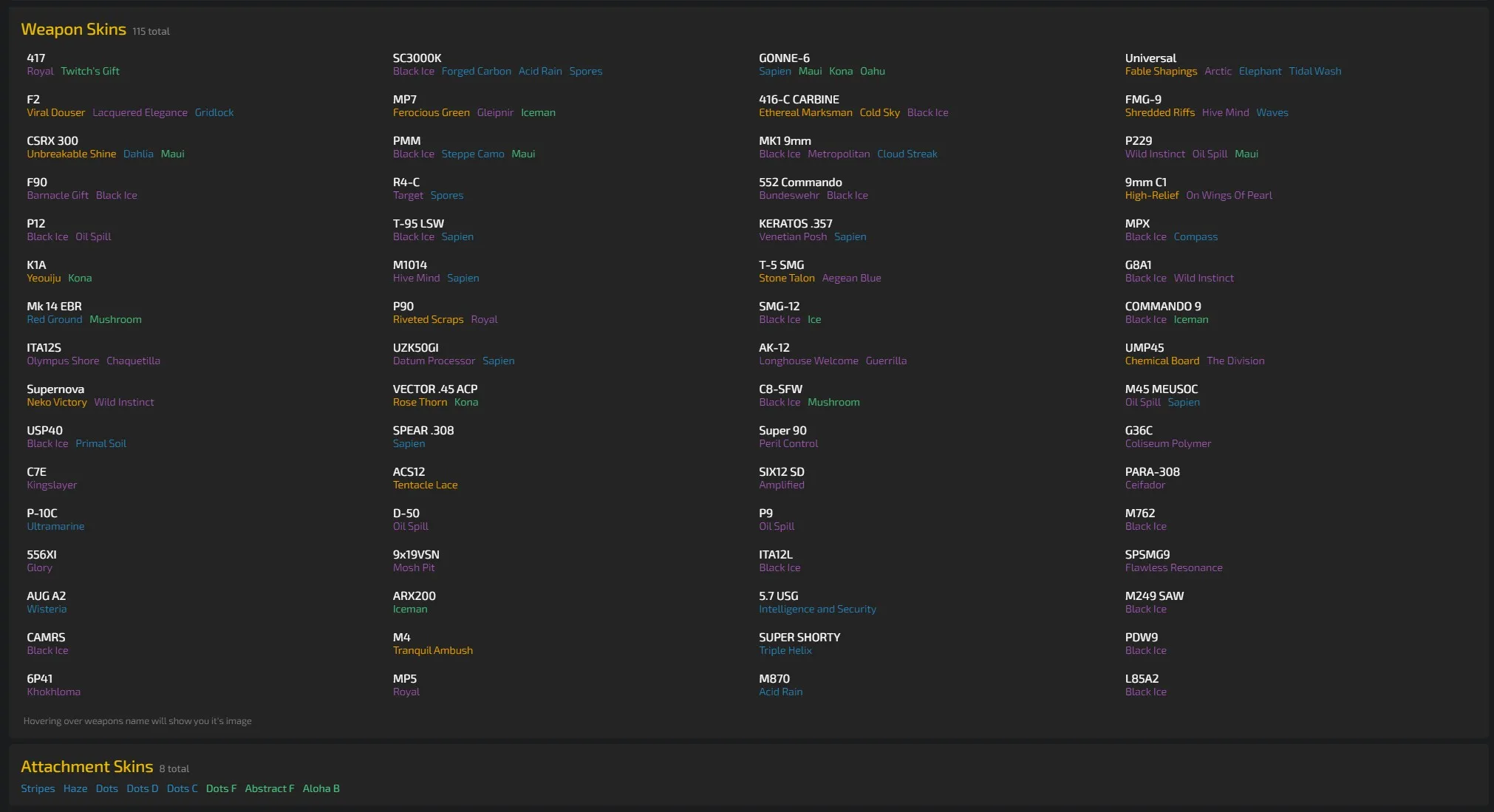Viewport: 1494px width, 812px height.
Task: Select the Aloha B attachment skin
Action: (321, 788)
